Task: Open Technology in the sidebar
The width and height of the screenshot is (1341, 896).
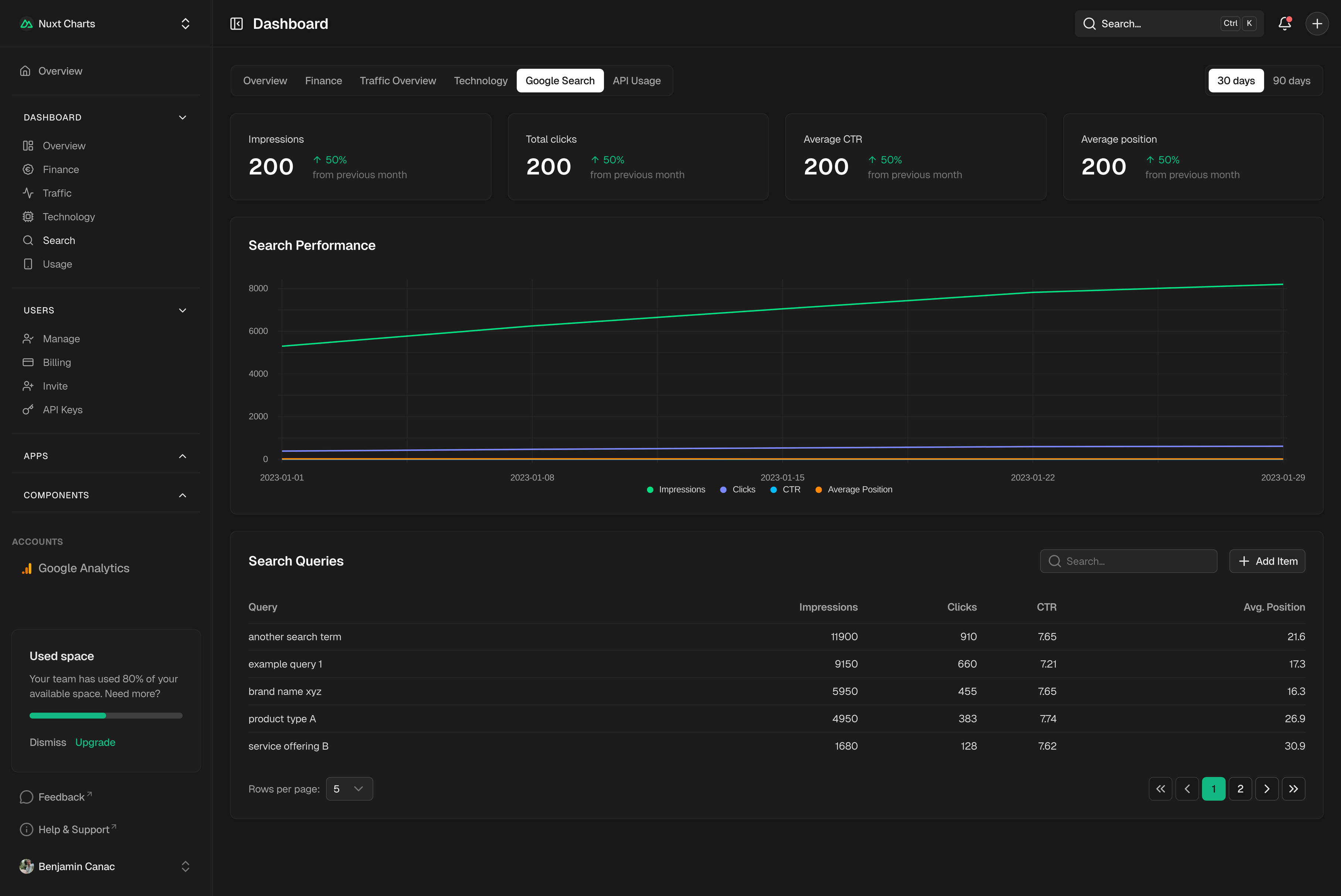Action: coord(68,217)
